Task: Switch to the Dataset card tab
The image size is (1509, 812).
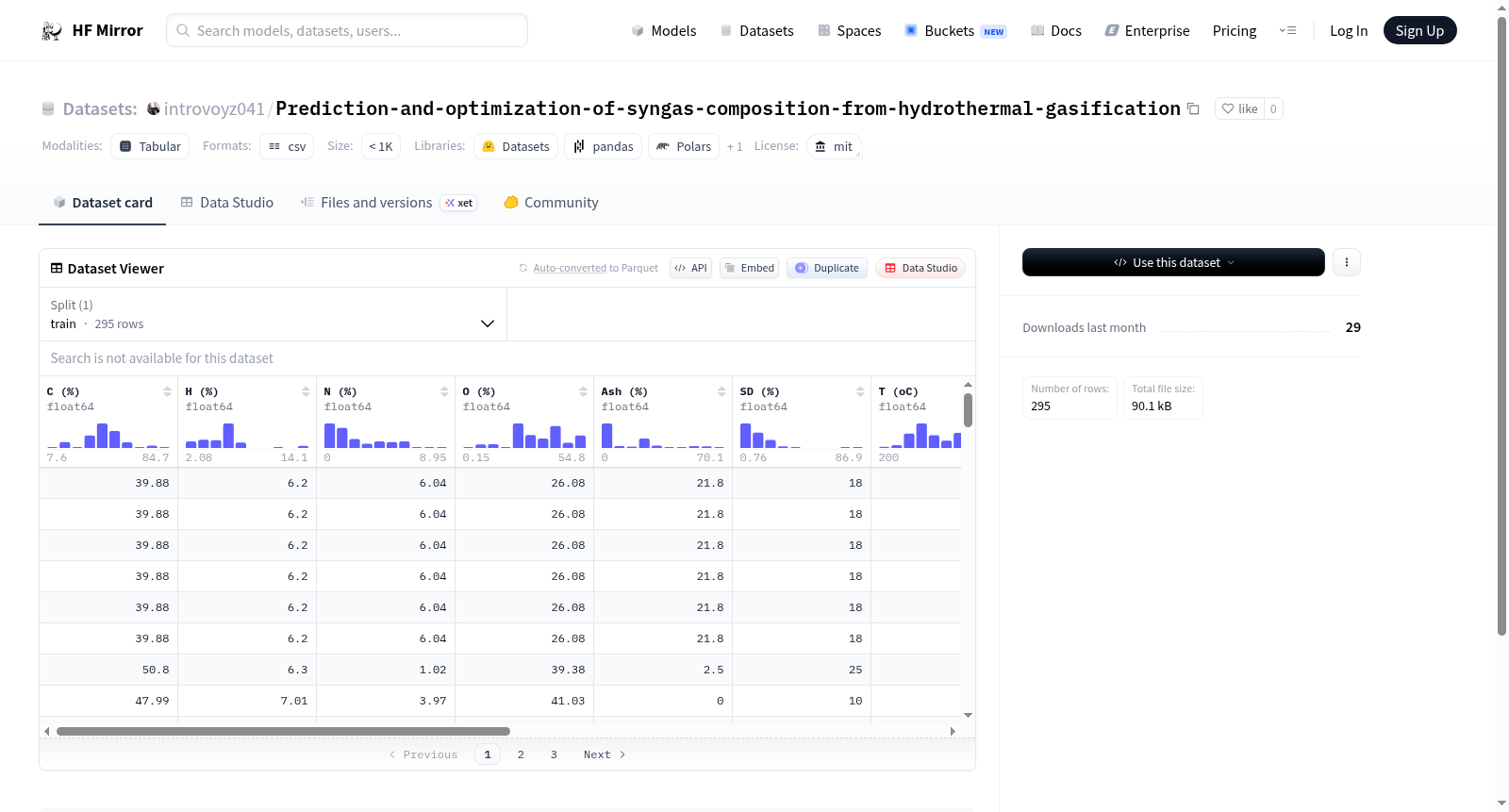Action: (x=102, y=203)
